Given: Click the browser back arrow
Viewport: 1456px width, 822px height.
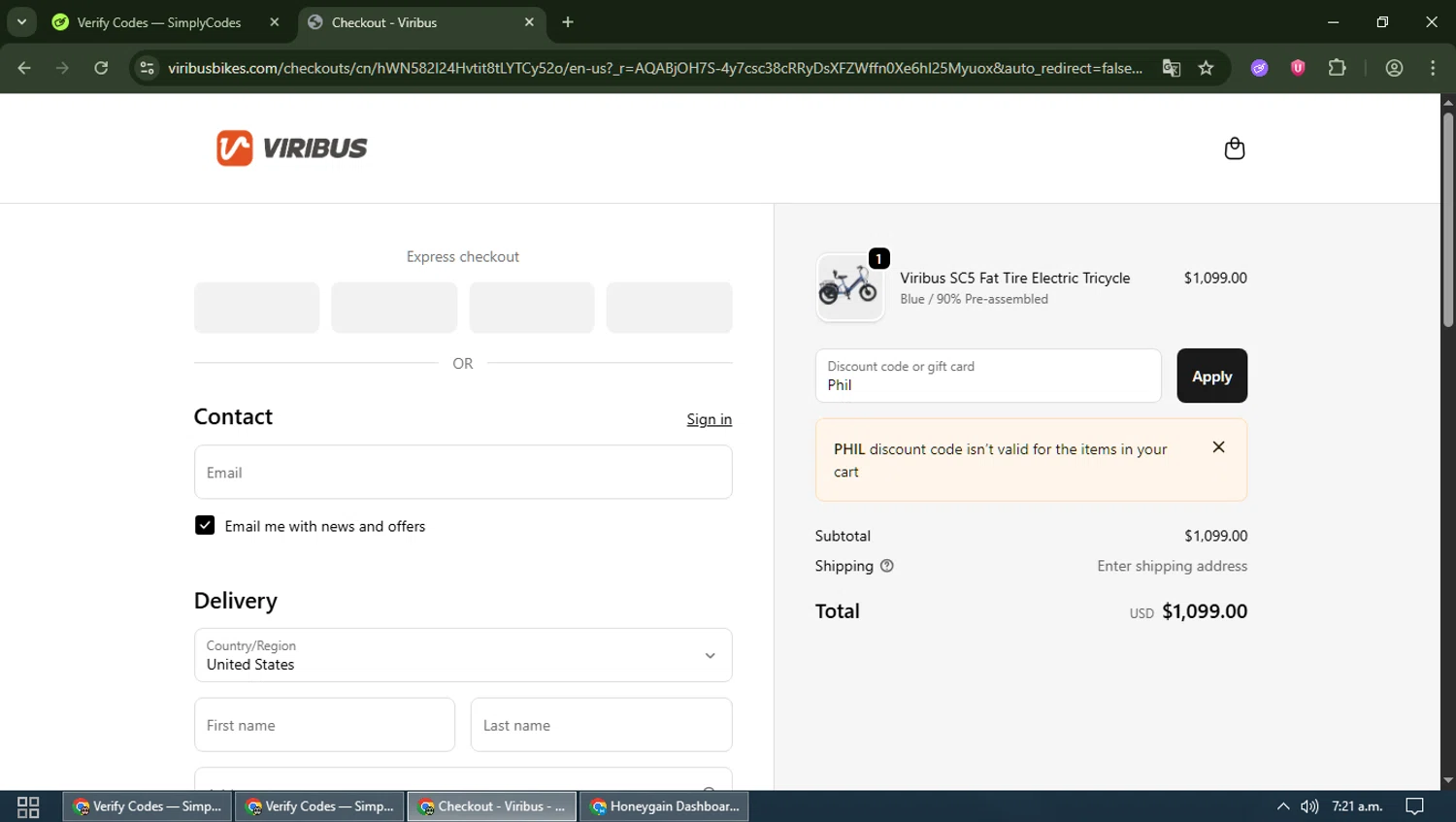Looking at the screenshot, I should click(x=24, y=68).
